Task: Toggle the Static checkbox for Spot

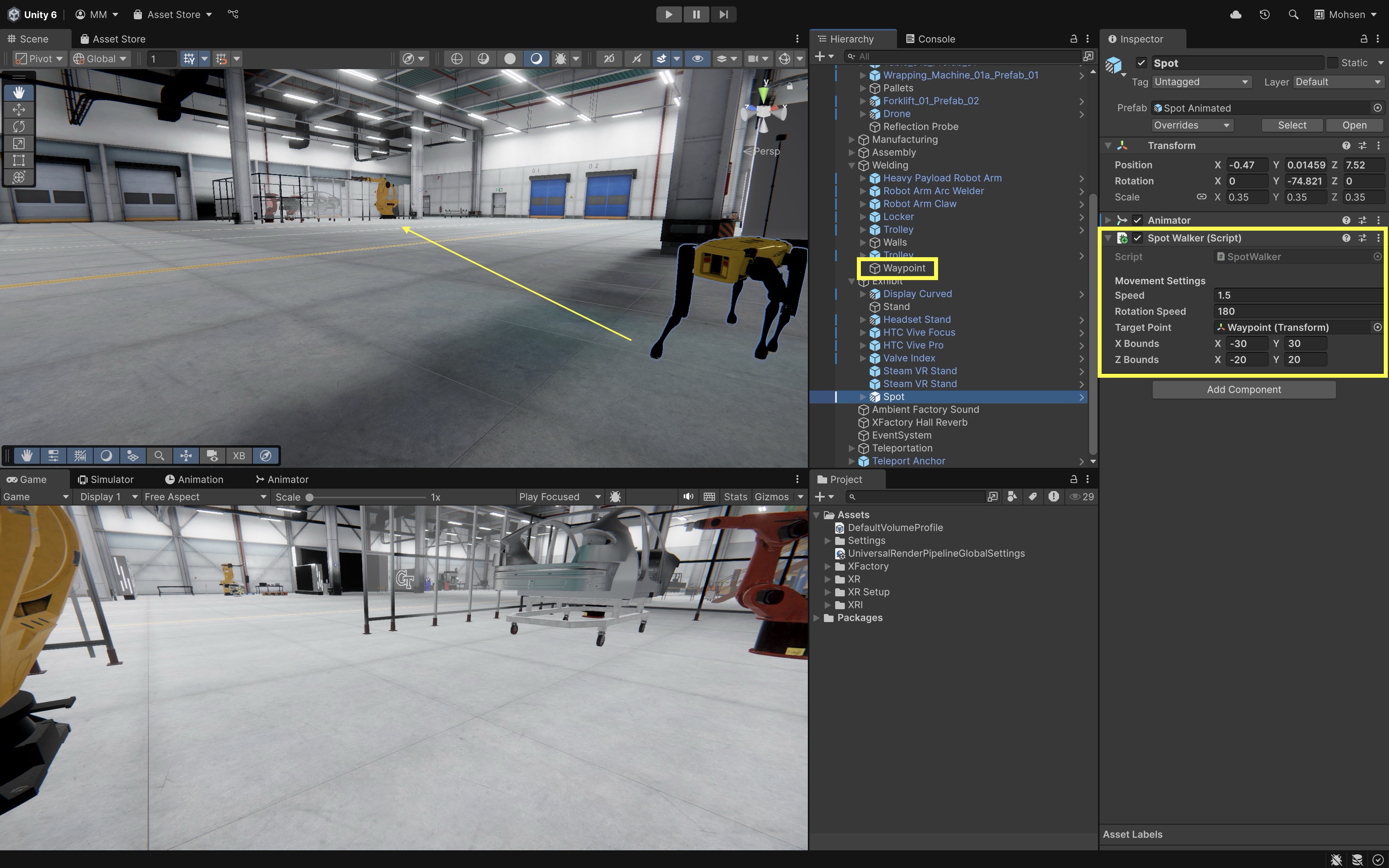Action: [x=1333, y=63]
